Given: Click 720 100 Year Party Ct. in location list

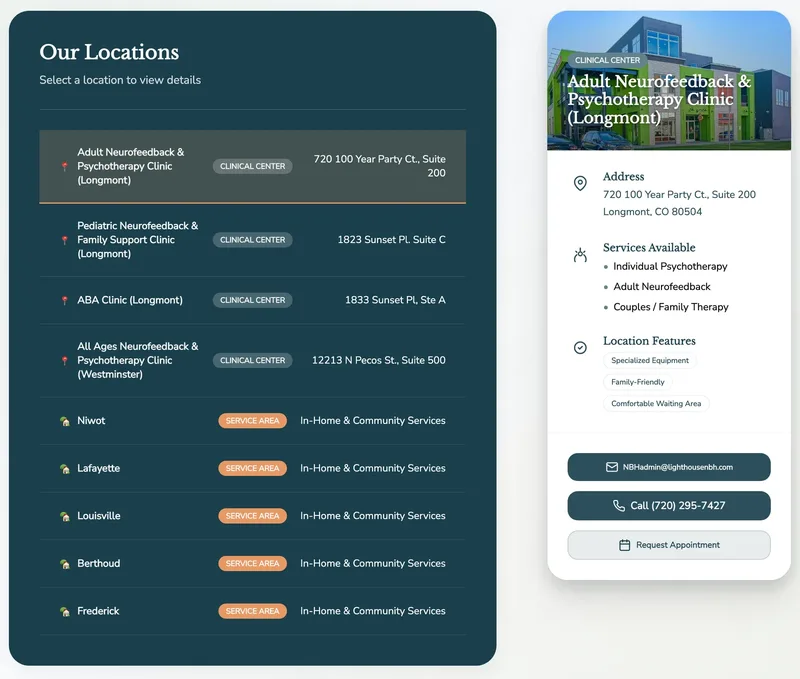Looking at the screenshot, I should tap(380, 166).
